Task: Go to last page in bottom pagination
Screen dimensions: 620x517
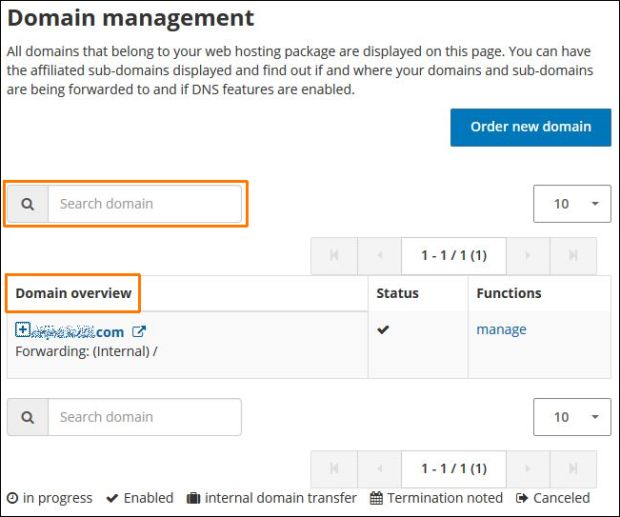Action: [573, 468]
